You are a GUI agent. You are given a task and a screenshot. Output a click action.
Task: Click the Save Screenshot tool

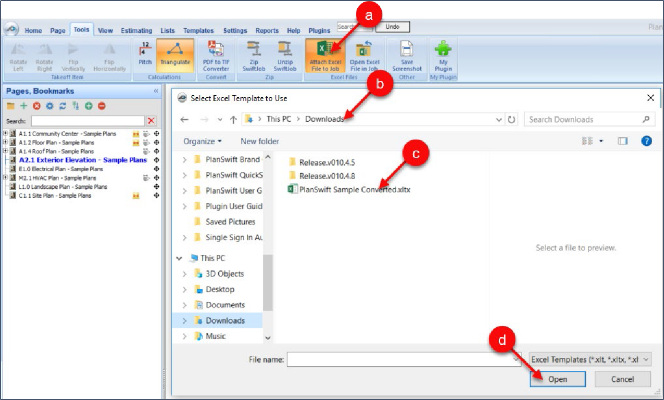click(407, 55)
